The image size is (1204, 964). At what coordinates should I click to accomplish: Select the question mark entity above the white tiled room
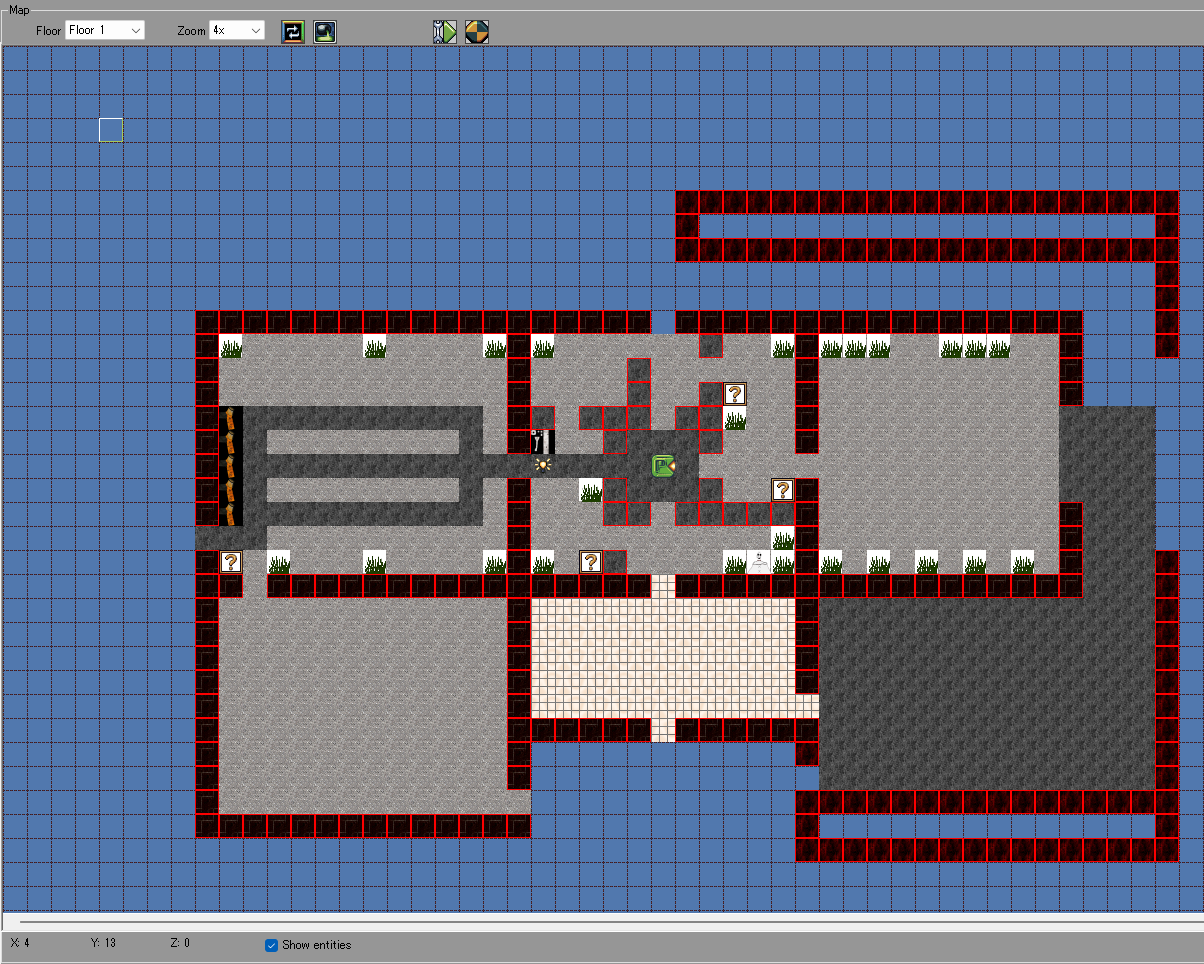(x=591, y=562)
